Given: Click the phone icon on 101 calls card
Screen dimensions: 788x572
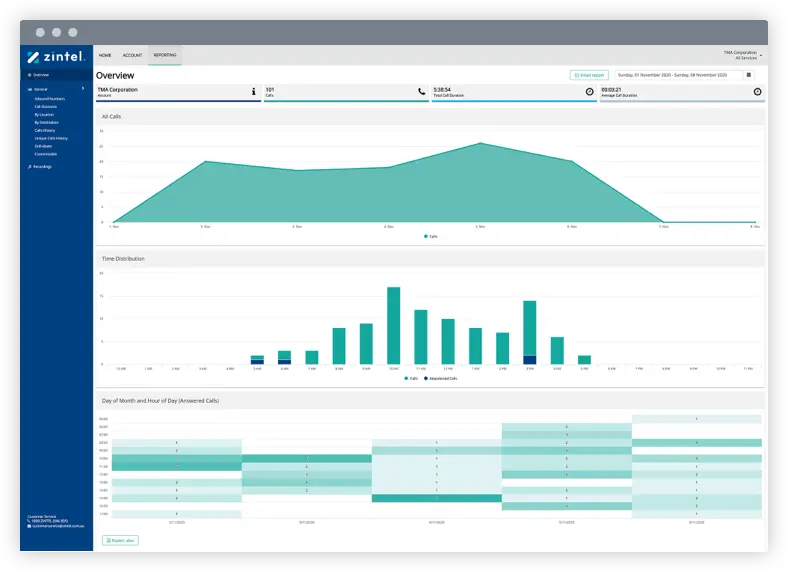Looking at the screenshot, I should click(x=421, y=91).
